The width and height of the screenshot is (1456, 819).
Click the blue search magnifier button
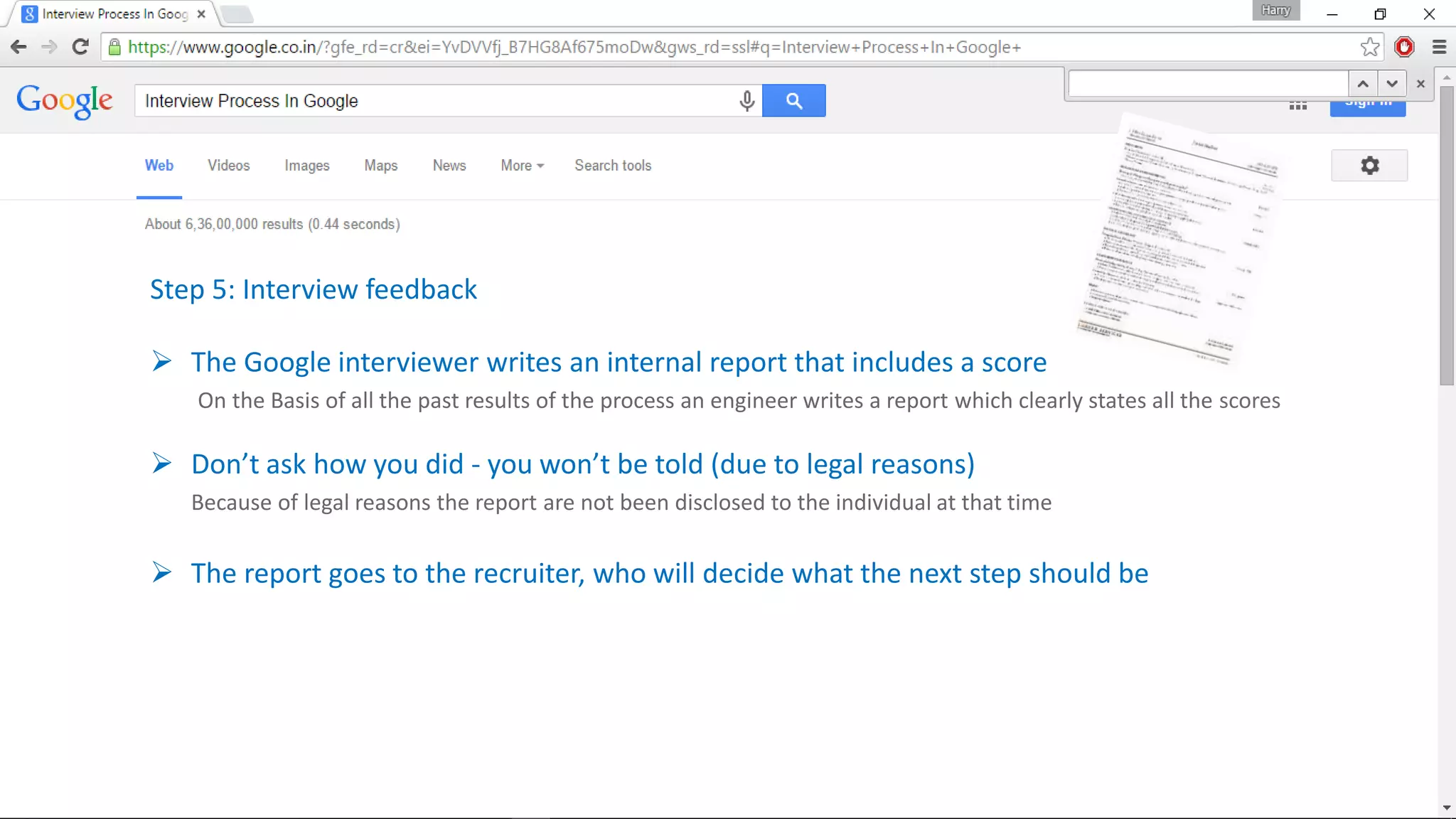[x=794, y=101]
